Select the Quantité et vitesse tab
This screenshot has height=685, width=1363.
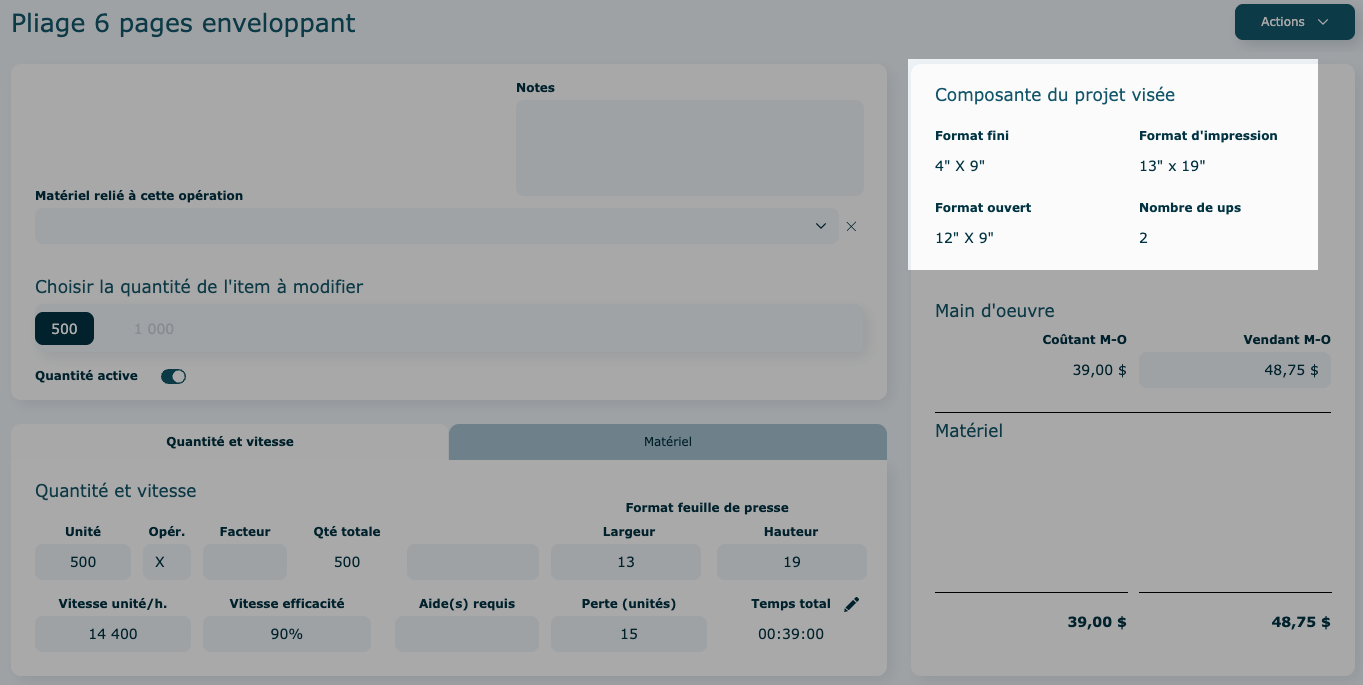pyautogui.click(x=230, y=442)
